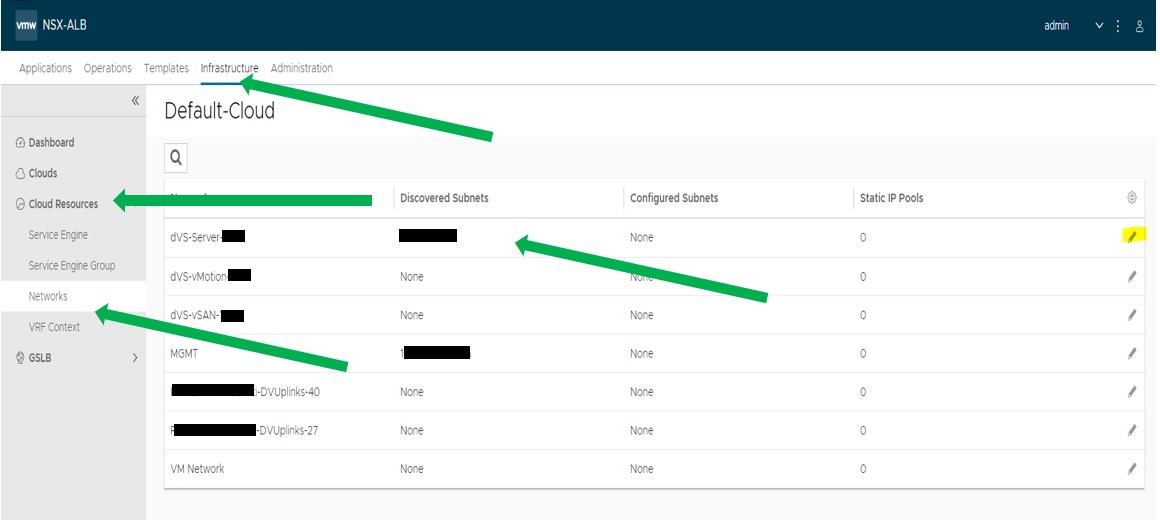Viewport: 1160px width, 520px height.
Task: Open Service Engine Group page
Action: [x=72, y=266]
